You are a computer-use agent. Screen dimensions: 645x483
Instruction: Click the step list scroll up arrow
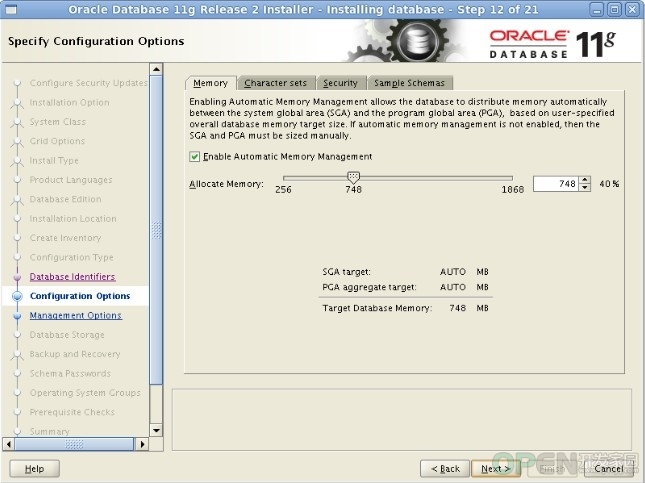coord(156,70)
